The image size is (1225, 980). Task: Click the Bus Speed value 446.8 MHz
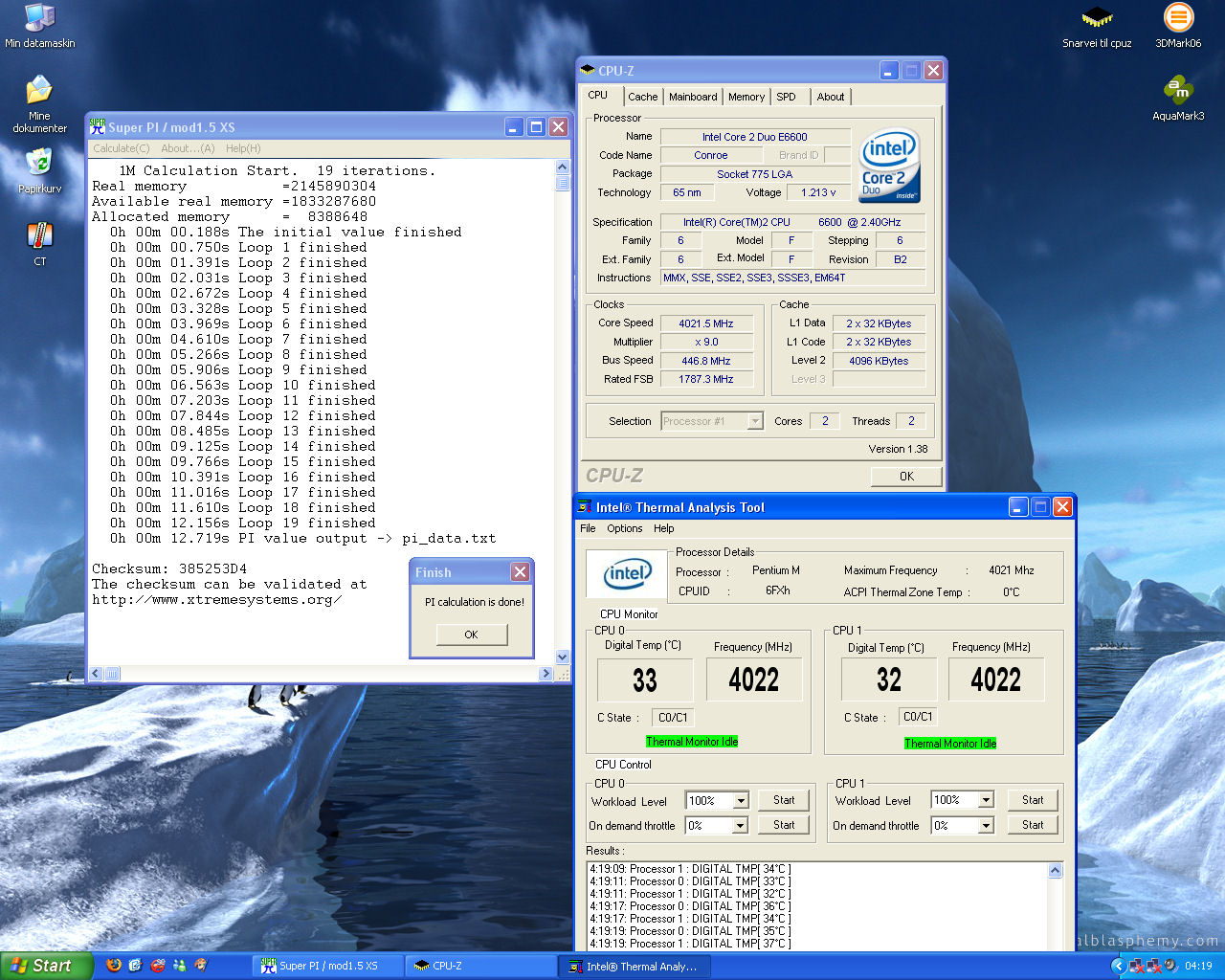tap(706, 361)
